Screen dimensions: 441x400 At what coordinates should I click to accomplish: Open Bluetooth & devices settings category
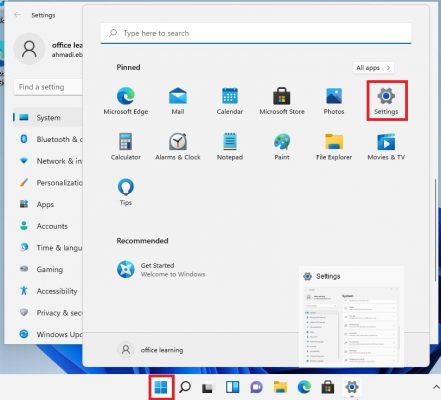[48, 139]
